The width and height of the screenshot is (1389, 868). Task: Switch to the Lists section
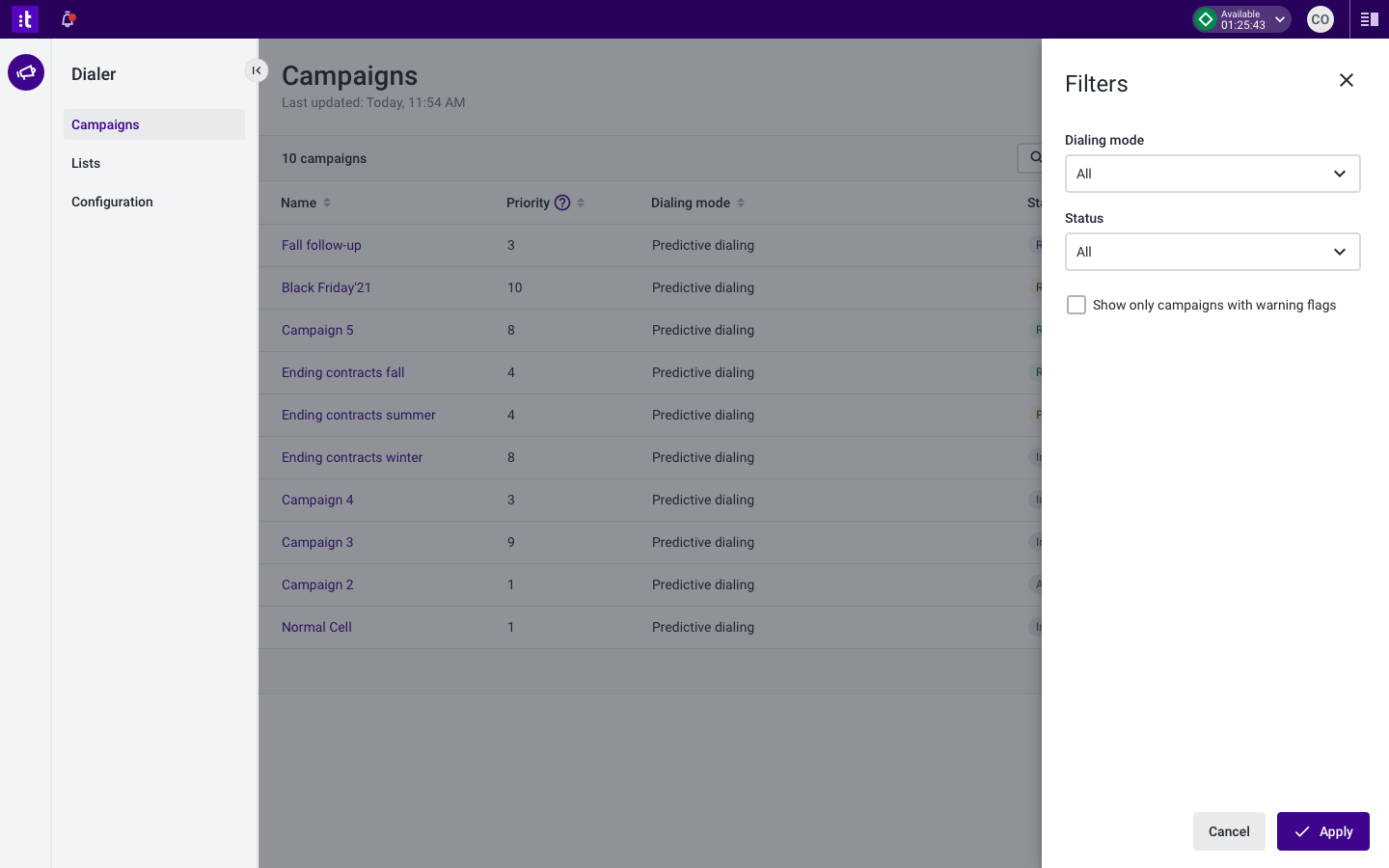tap(85, 163)
